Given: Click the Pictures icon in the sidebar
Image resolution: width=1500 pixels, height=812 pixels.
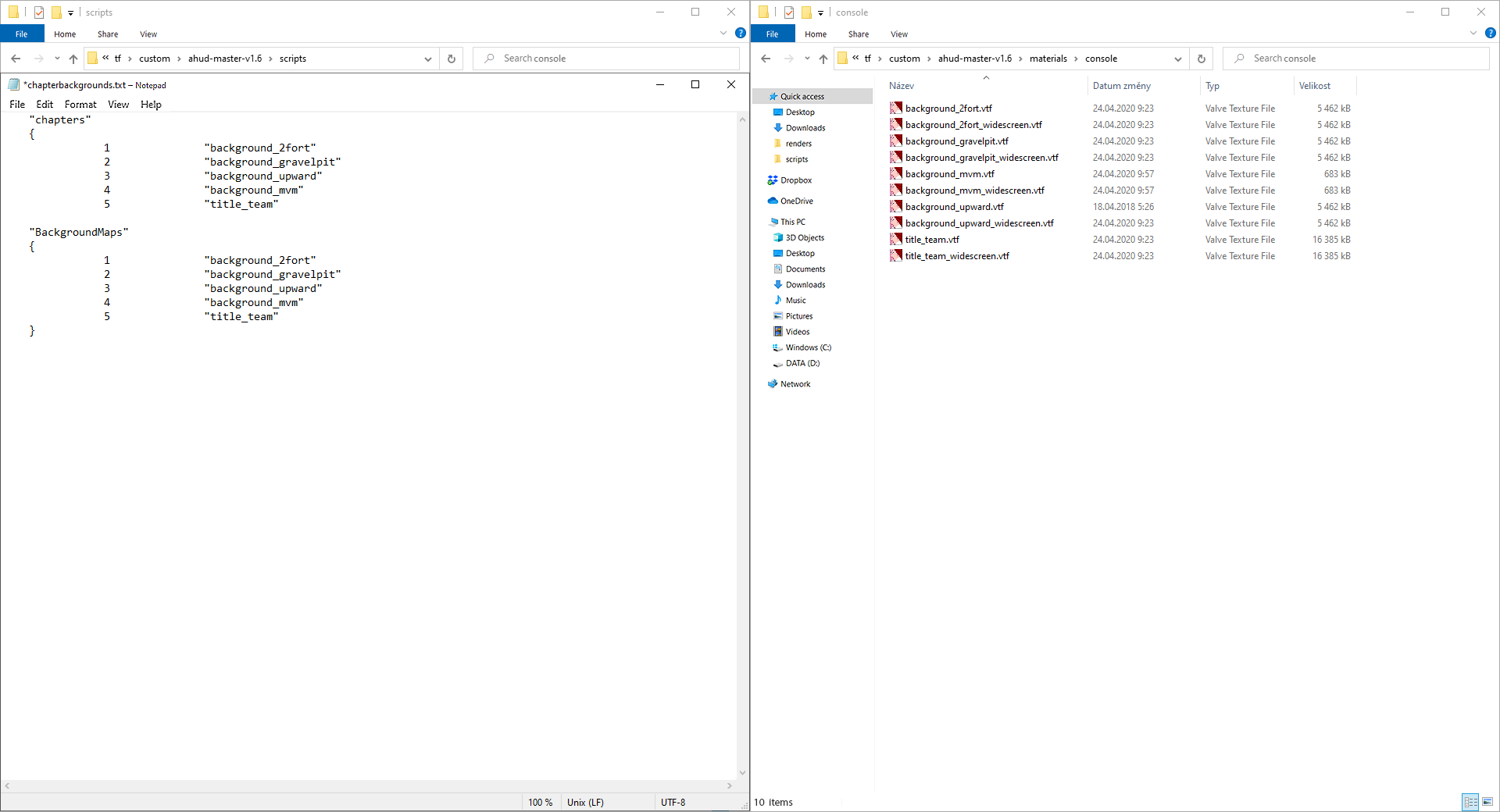Looking at the screenshot, I should [778, 316].
